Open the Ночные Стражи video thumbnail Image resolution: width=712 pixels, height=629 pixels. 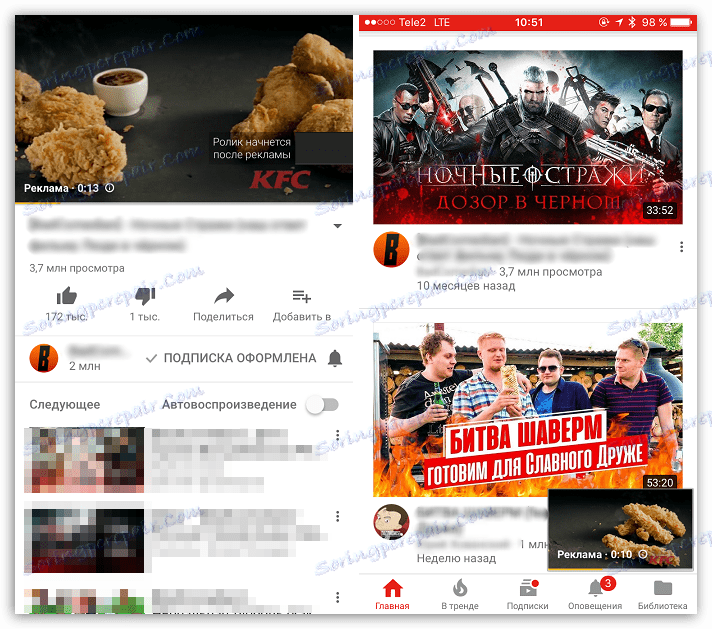pyautogui.click(x=528, y=137)
